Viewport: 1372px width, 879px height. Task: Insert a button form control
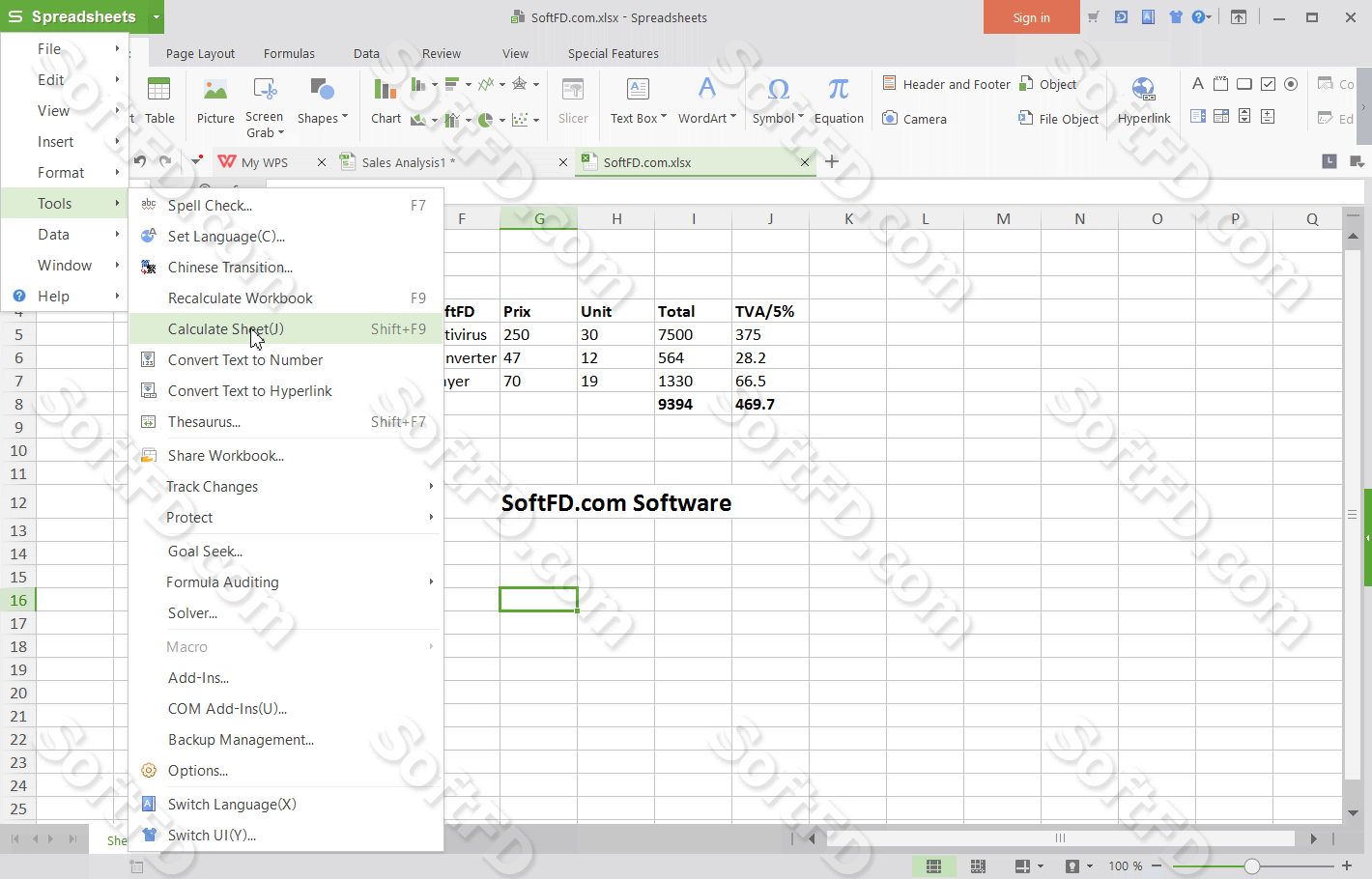pos(1244,84)
